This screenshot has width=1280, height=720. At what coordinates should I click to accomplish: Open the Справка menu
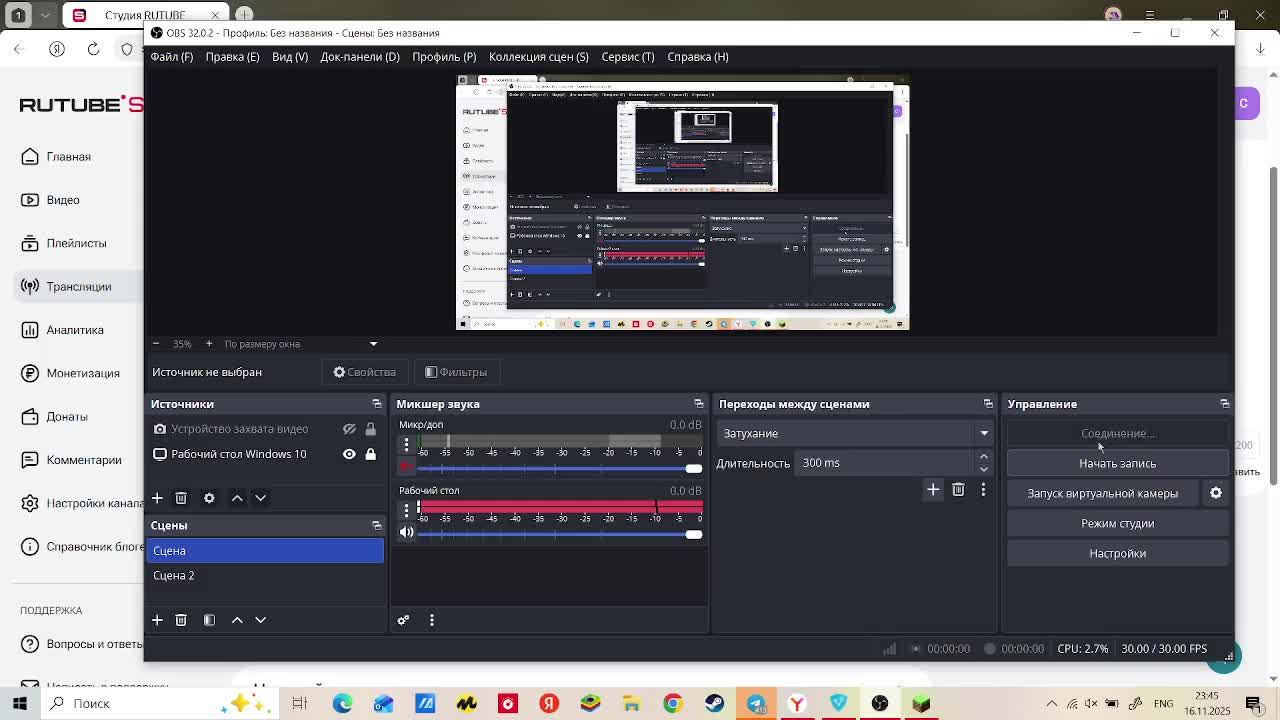pyautogui.click(x=698, y=57)
